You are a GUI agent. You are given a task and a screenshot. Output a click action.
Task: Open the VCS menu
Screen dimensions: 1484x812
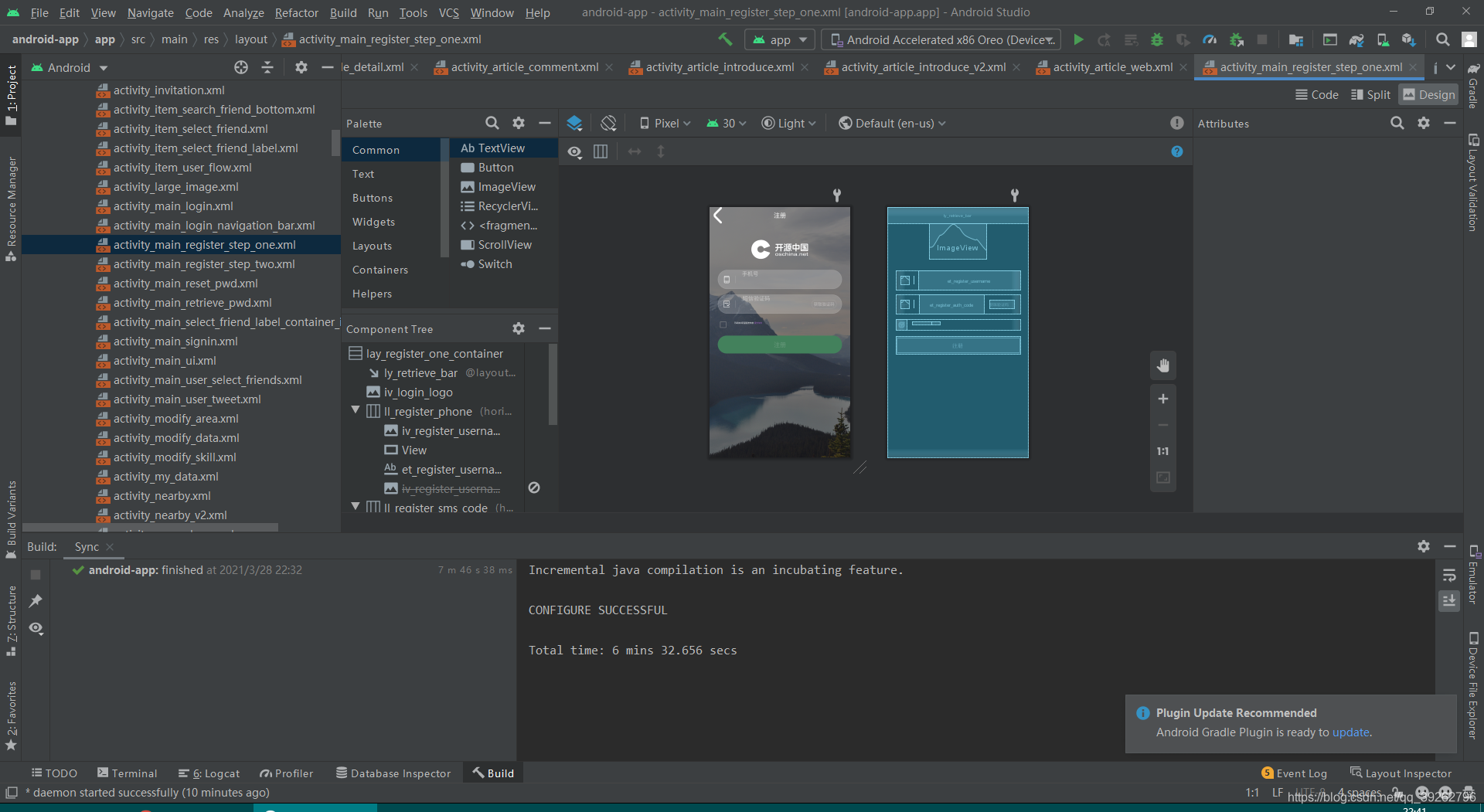click(x=448, y=12)
